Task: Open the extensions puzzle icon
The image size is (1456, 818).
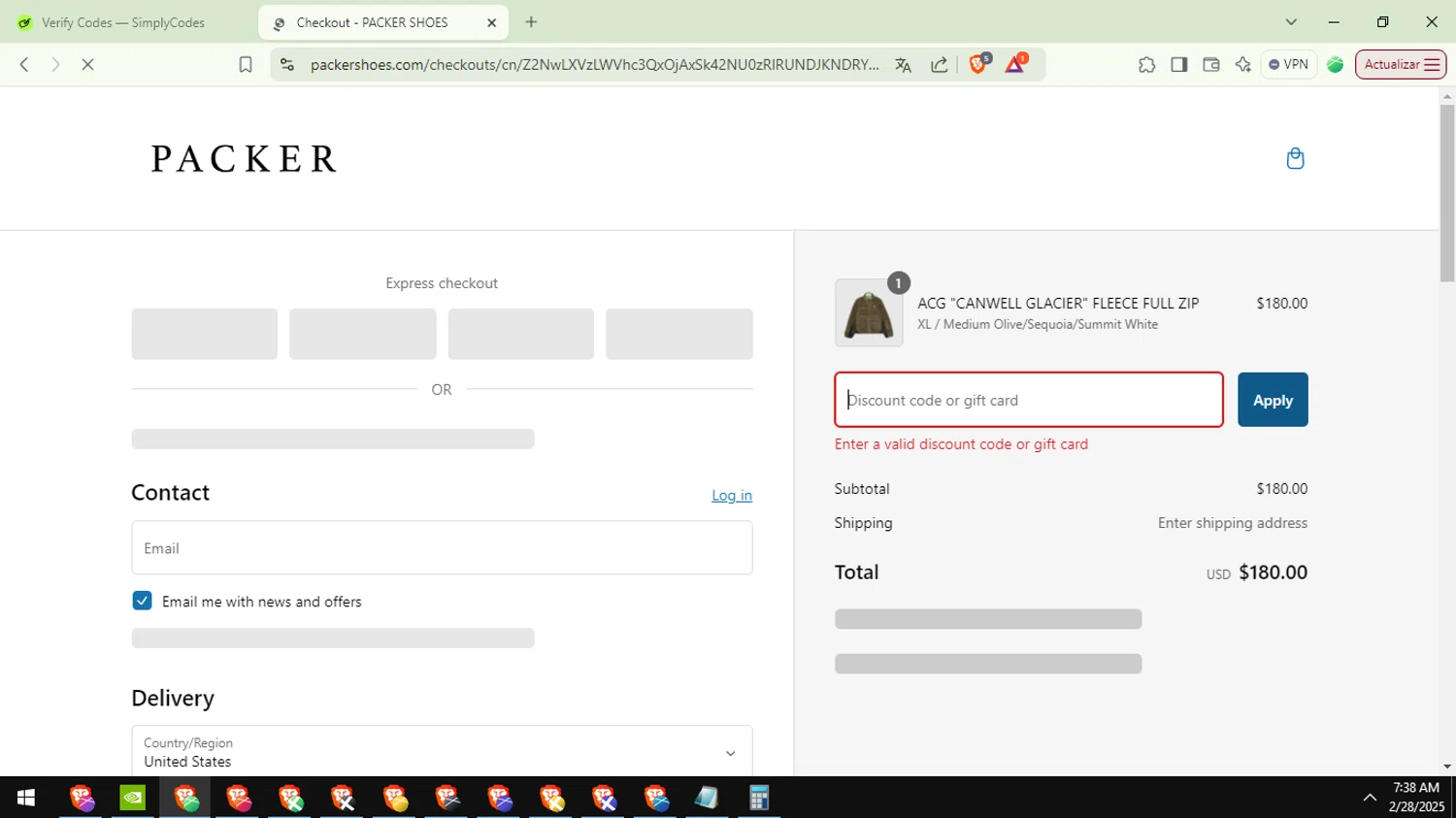Action: (x=1146, y=65)
